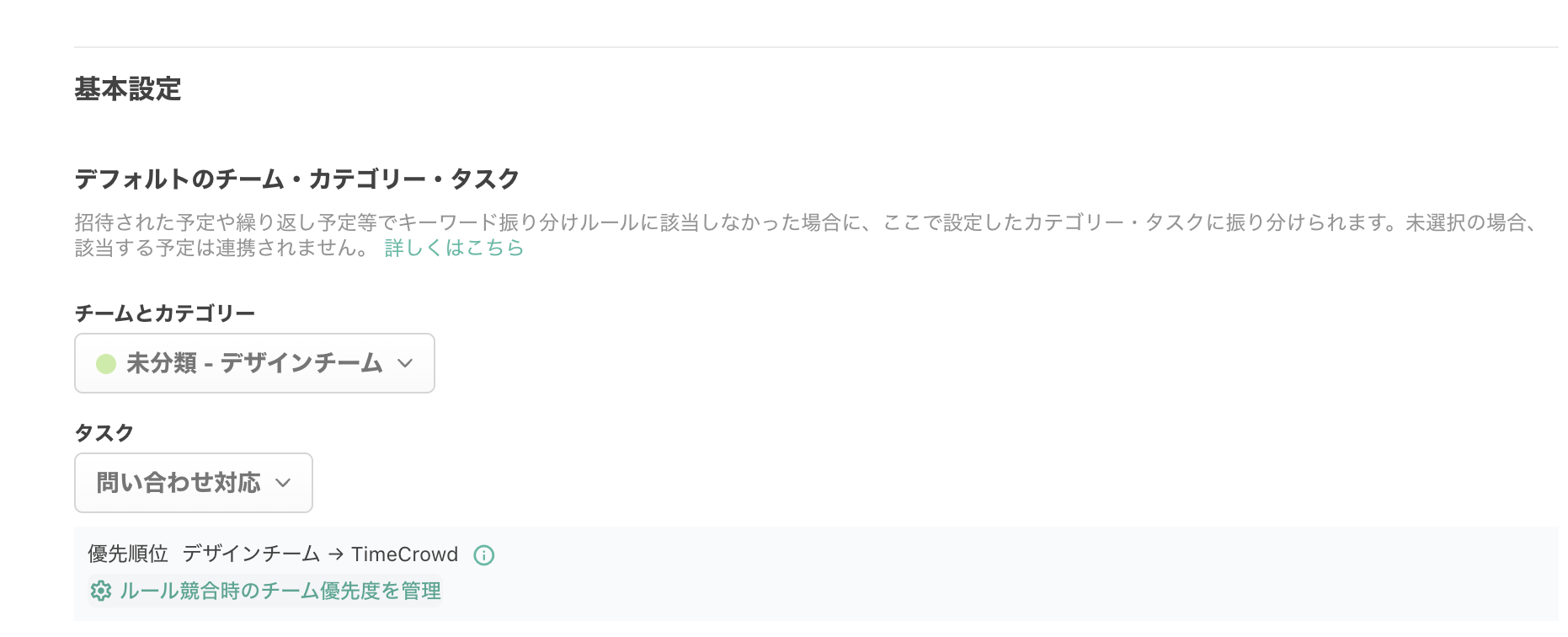Click the chevron on the チームとカテゴリー selector
This screenshot has height=637, width=1568.
[x=406, y=363]
